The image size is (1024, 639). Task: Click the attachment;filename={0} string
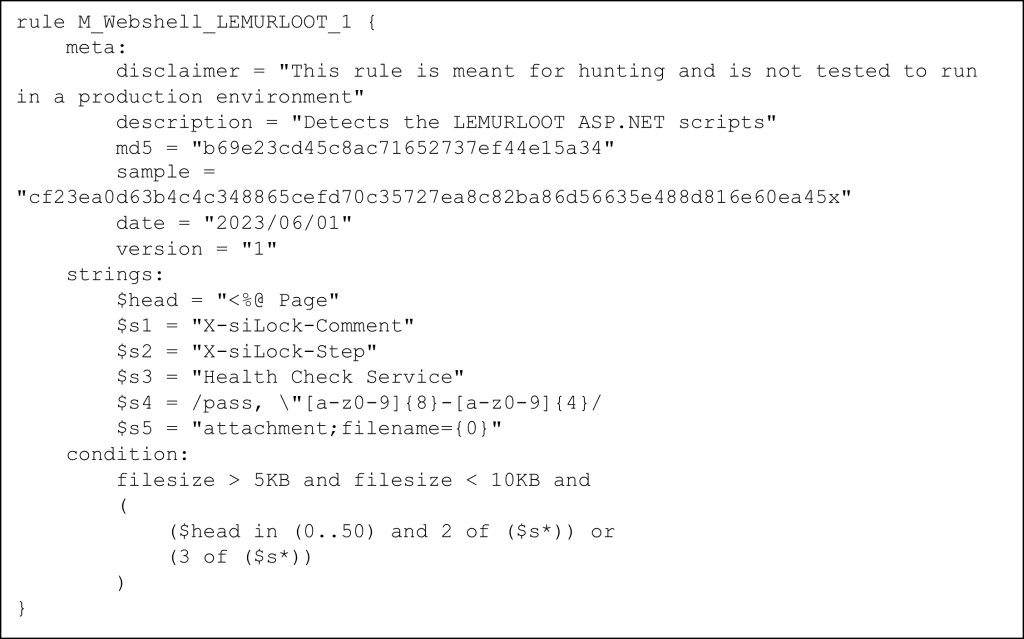click(x=346, y=429)
